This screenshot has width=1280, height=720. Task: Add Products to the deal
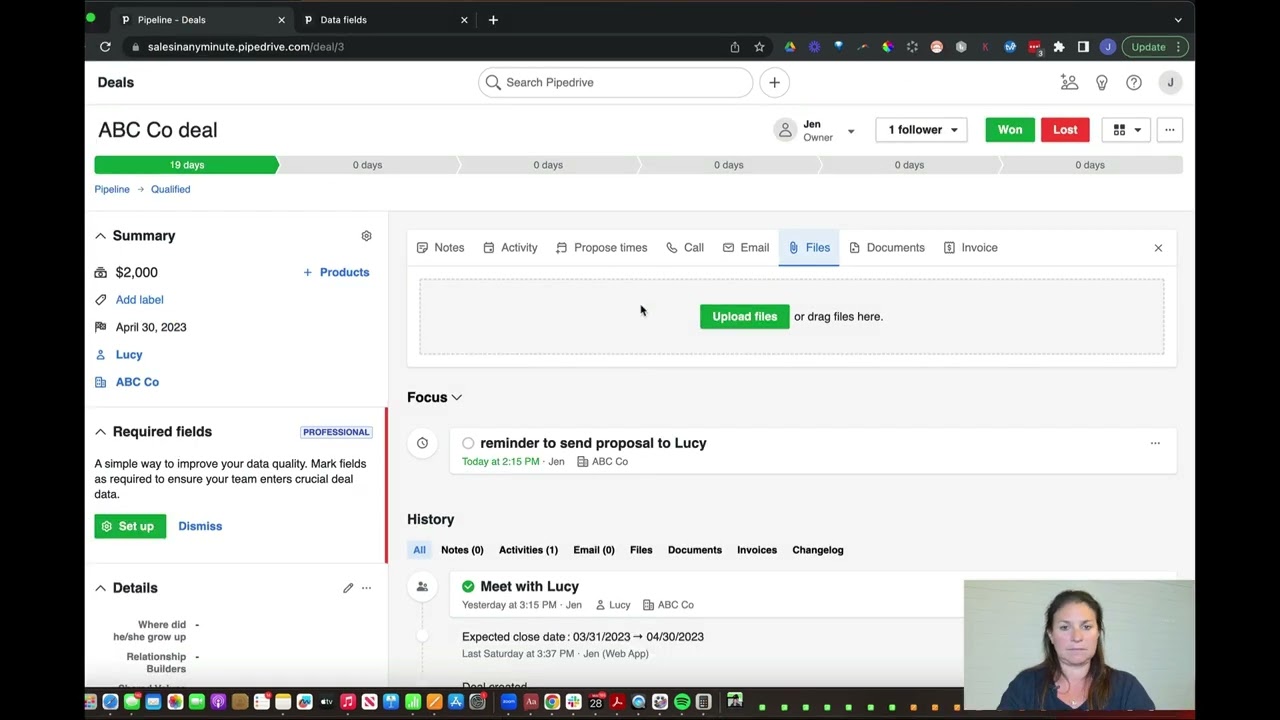[336, 272]
